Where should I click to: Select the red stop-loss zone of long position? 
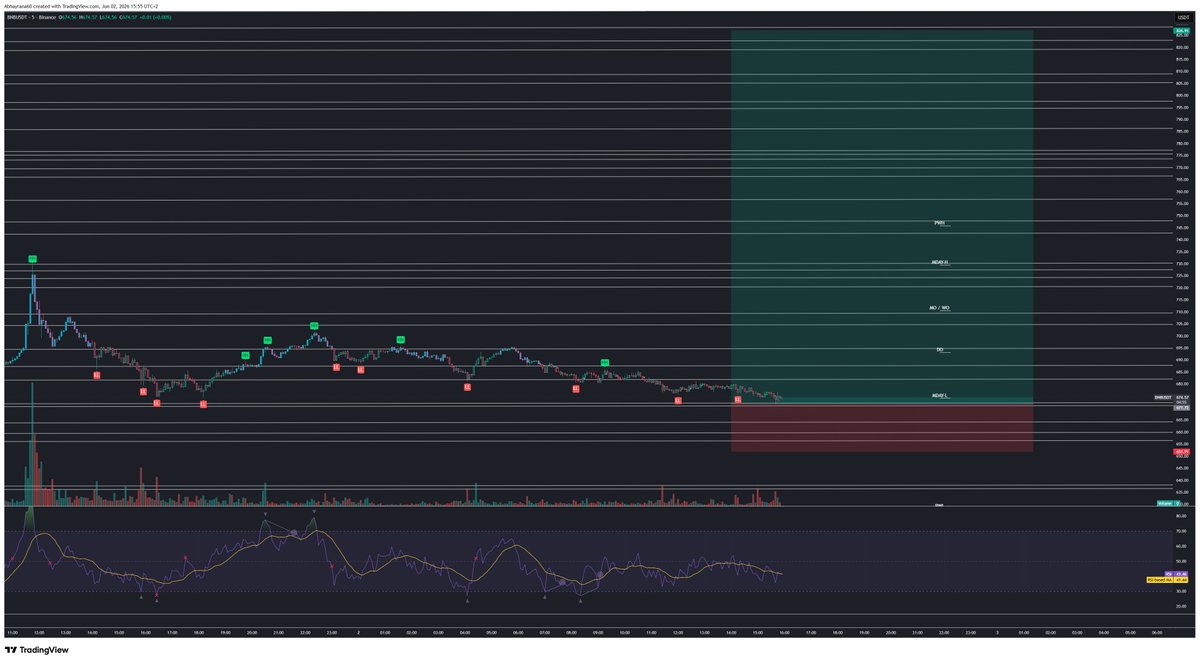tap(882, 427)
